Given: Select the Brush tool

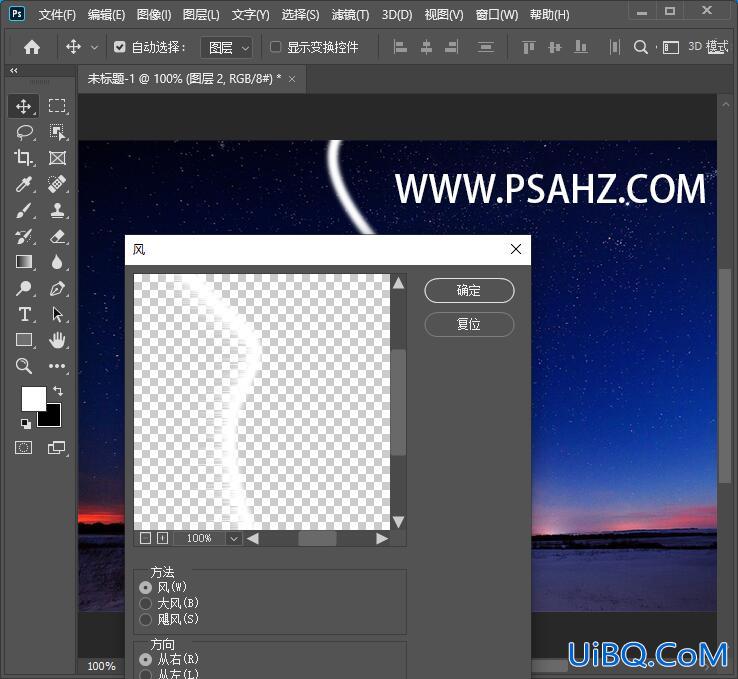Looking at the screenshot, I should [24, 211].
